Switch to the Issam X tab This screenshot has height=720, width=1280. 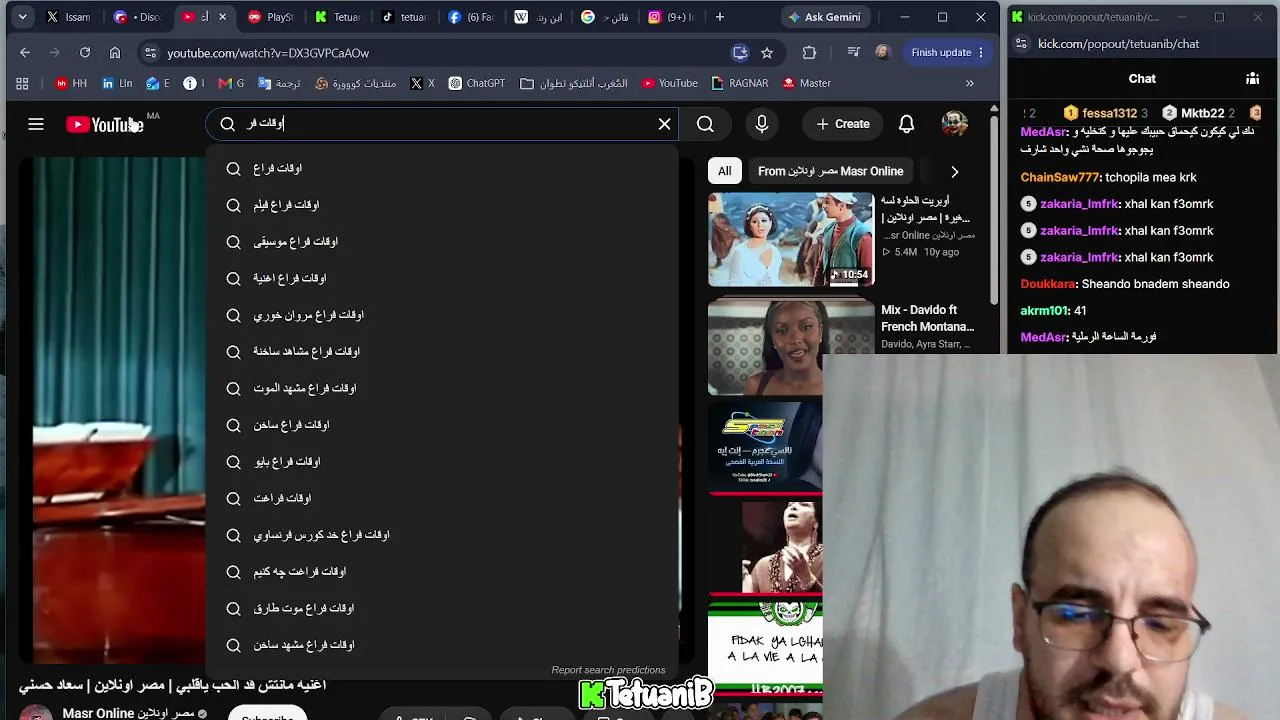click(x=69, y=17)
